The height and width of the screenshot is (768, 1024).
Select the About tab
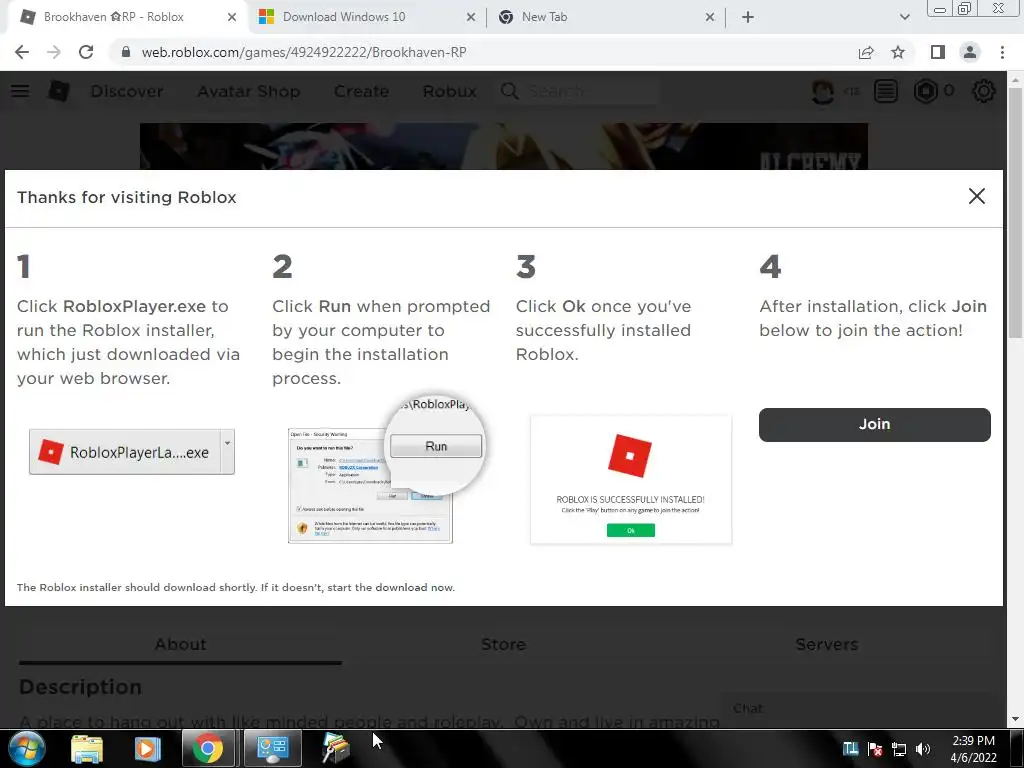click(180, 645)
